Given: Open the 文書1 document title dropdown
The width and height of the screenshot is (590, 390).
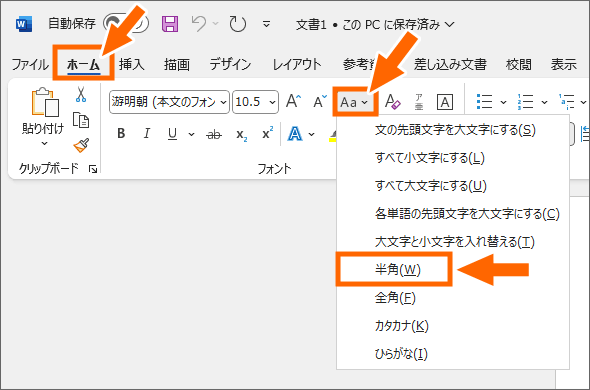Looking at the screenshot, I should pos(449,25).
